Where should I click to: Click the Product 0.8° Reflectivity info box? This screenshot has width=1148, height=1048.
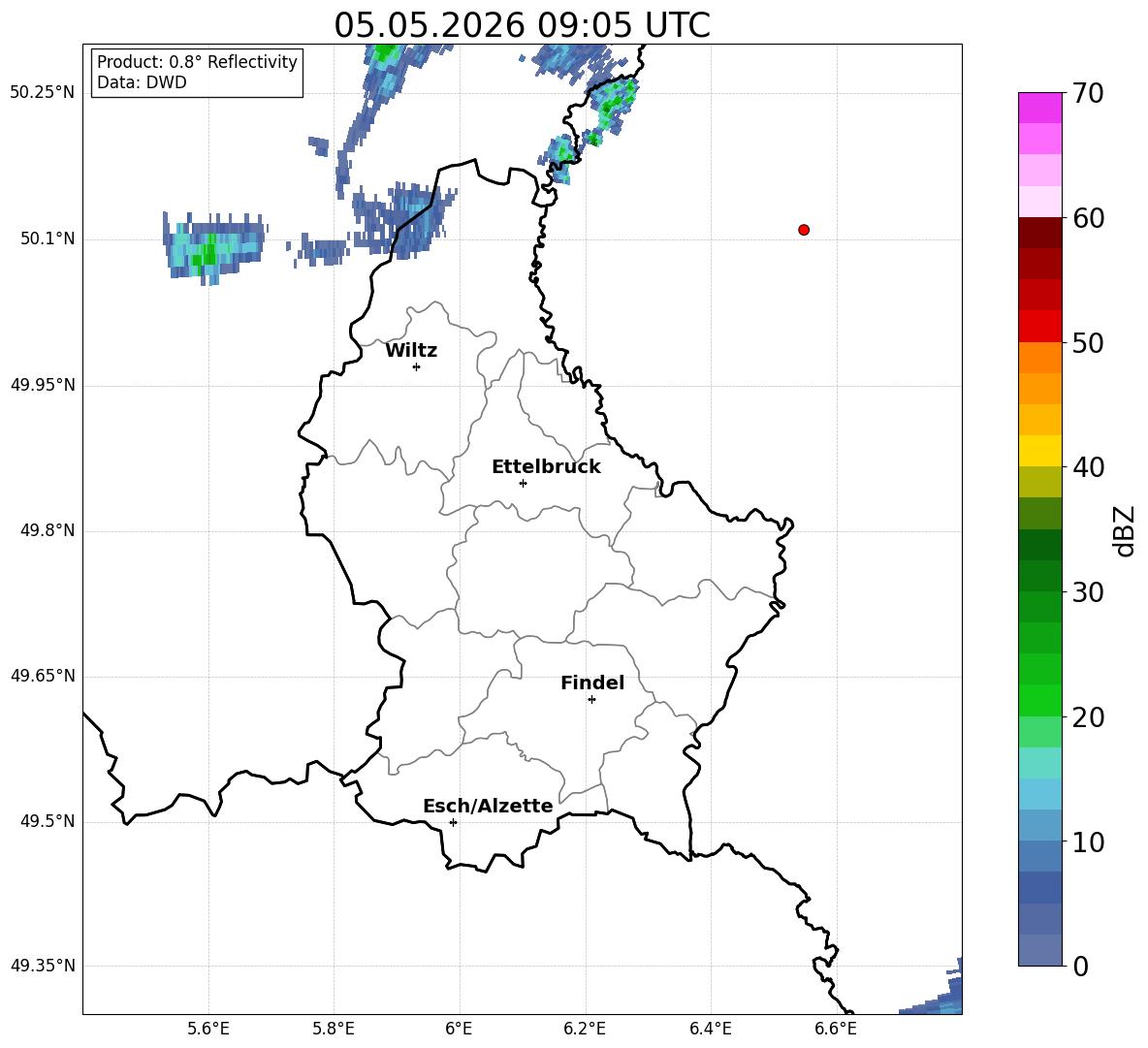(x=197, y=72)
